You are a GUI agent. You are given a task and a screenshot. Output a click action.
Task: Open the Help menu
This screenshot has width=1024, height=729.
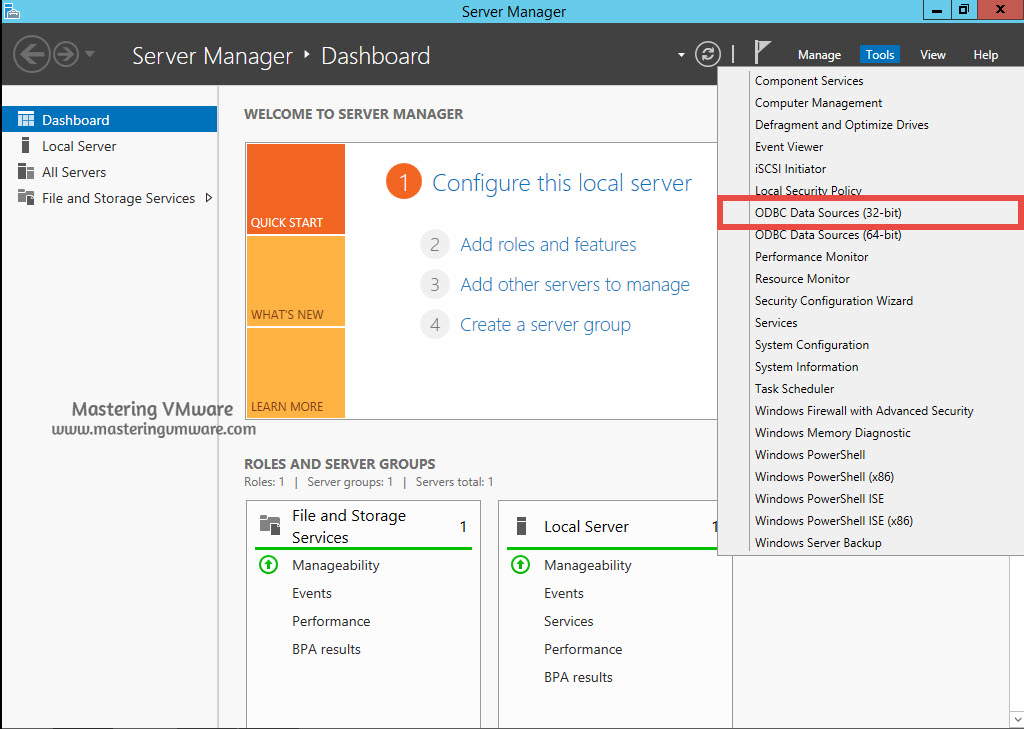985,55
